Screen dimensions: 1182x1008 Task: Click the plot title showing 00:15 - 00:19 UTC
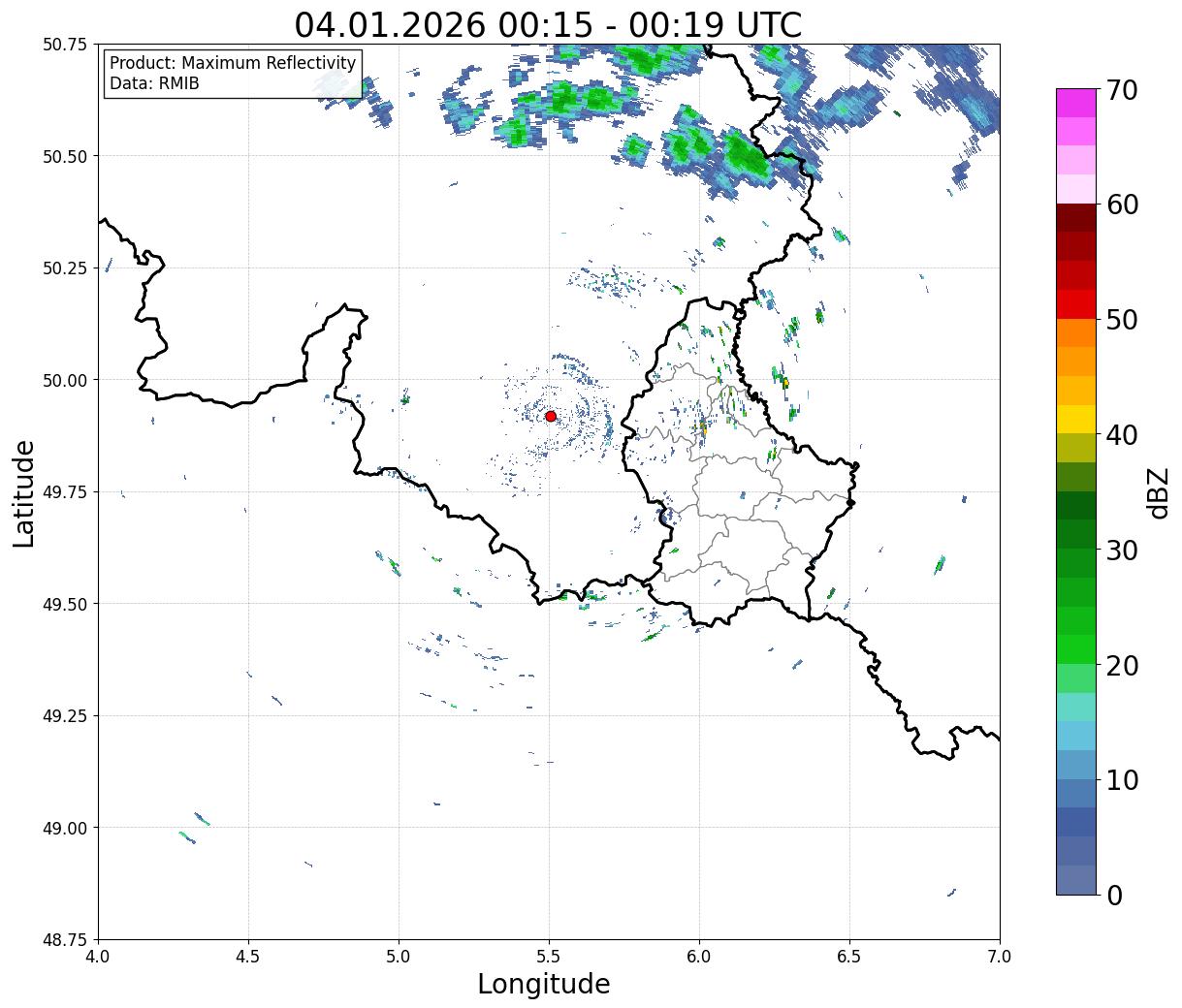coord(548,24)
